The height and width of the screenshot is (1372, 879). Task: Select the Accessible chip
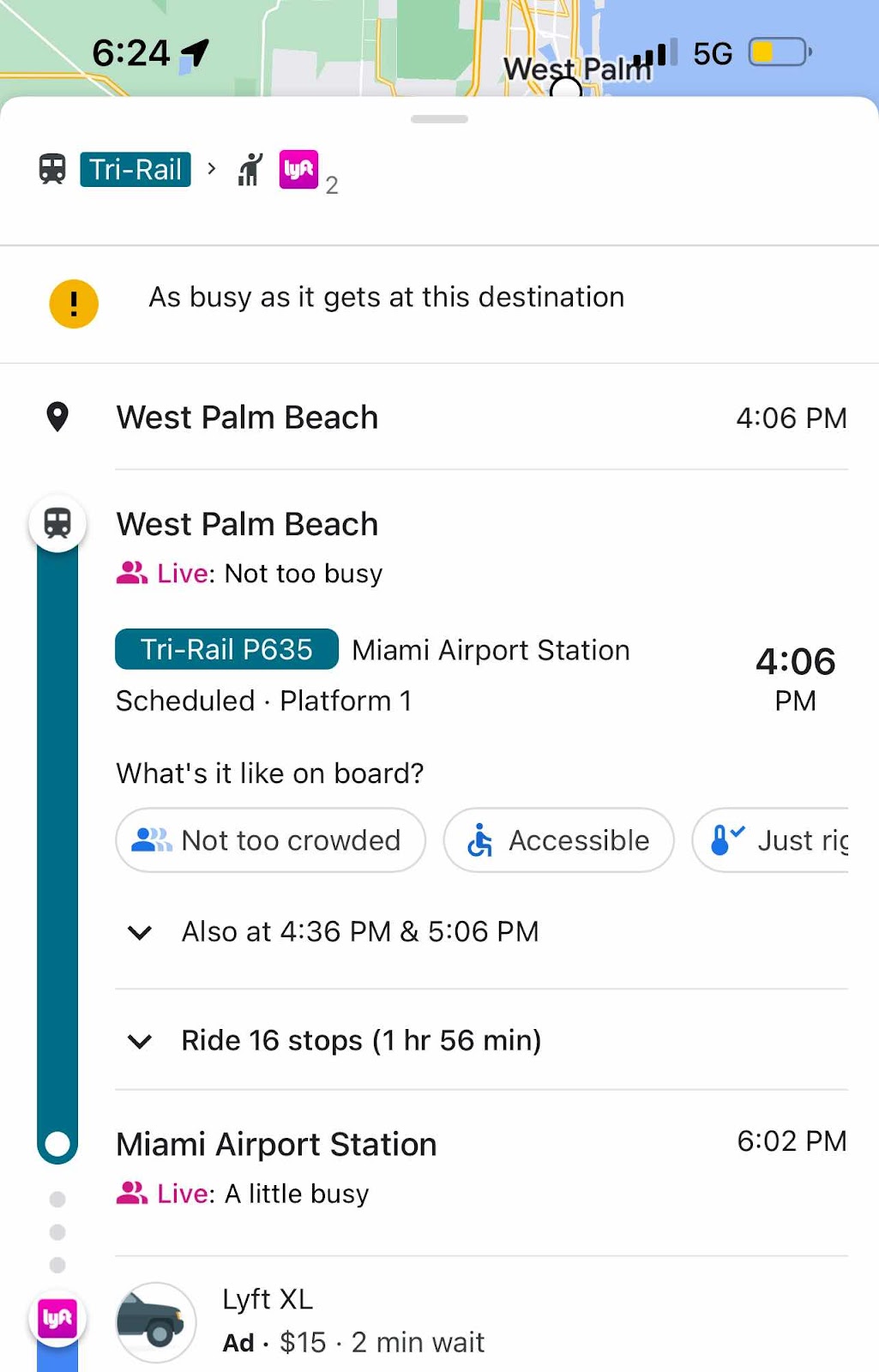pos(558,840)
